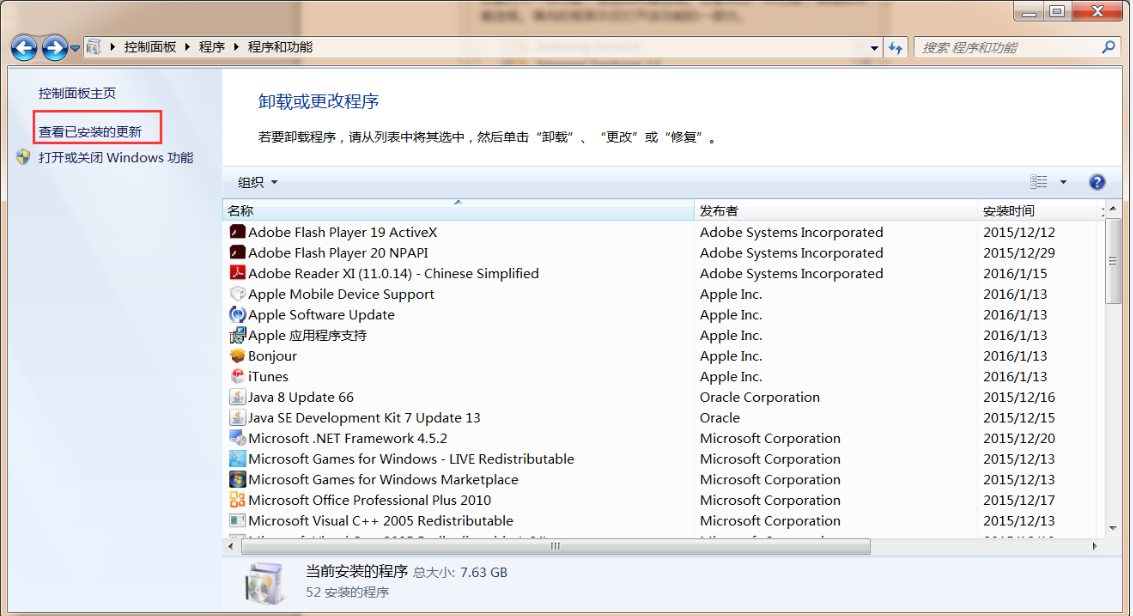Open 查看已安装的更新 link
The width and height of the screenshot is (1133, 616).
[90, 131]
